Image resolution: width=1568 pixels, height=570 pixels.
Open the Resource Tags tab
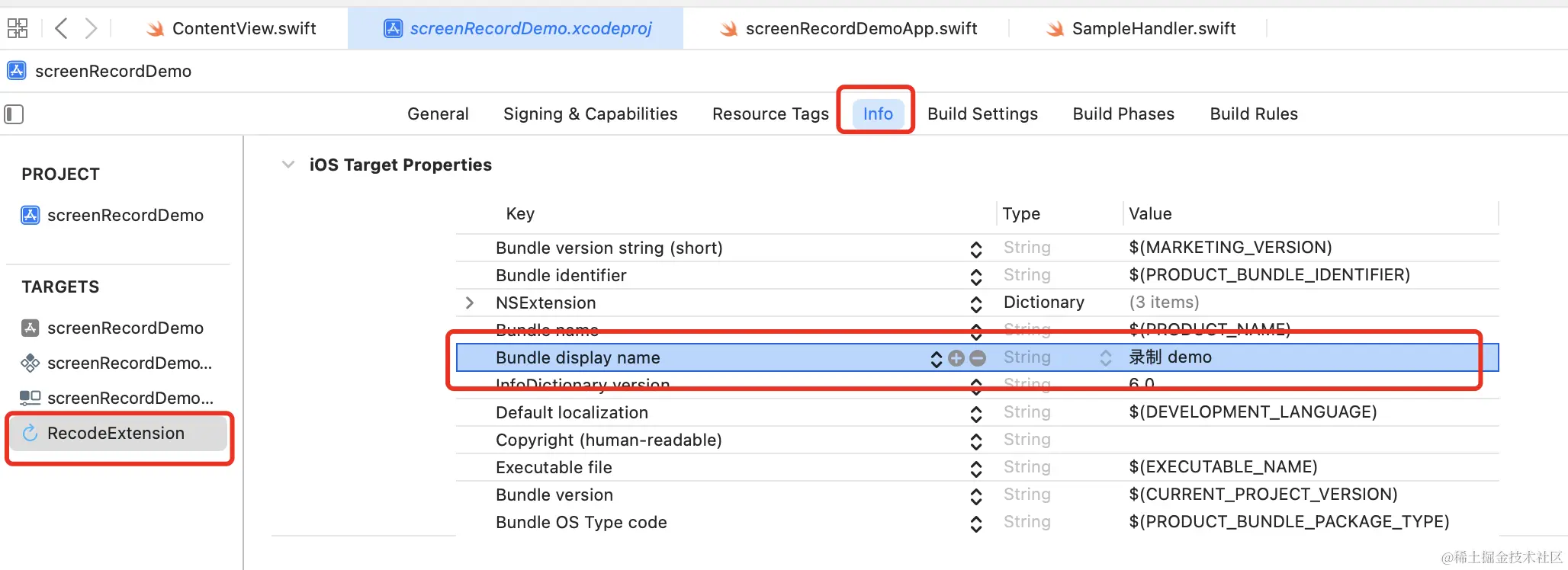point(770,114)
